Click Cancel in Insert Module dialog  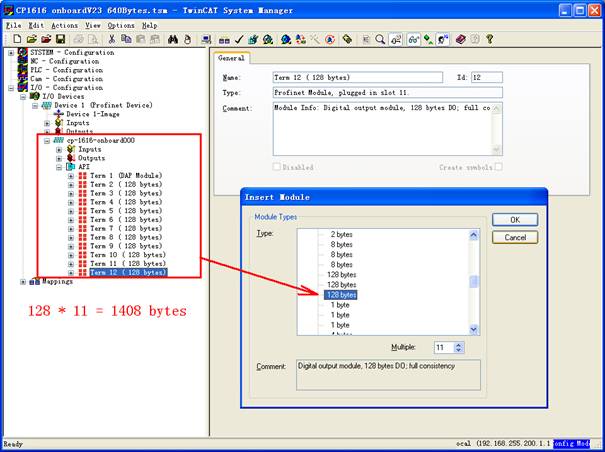(x=515, y=238)
